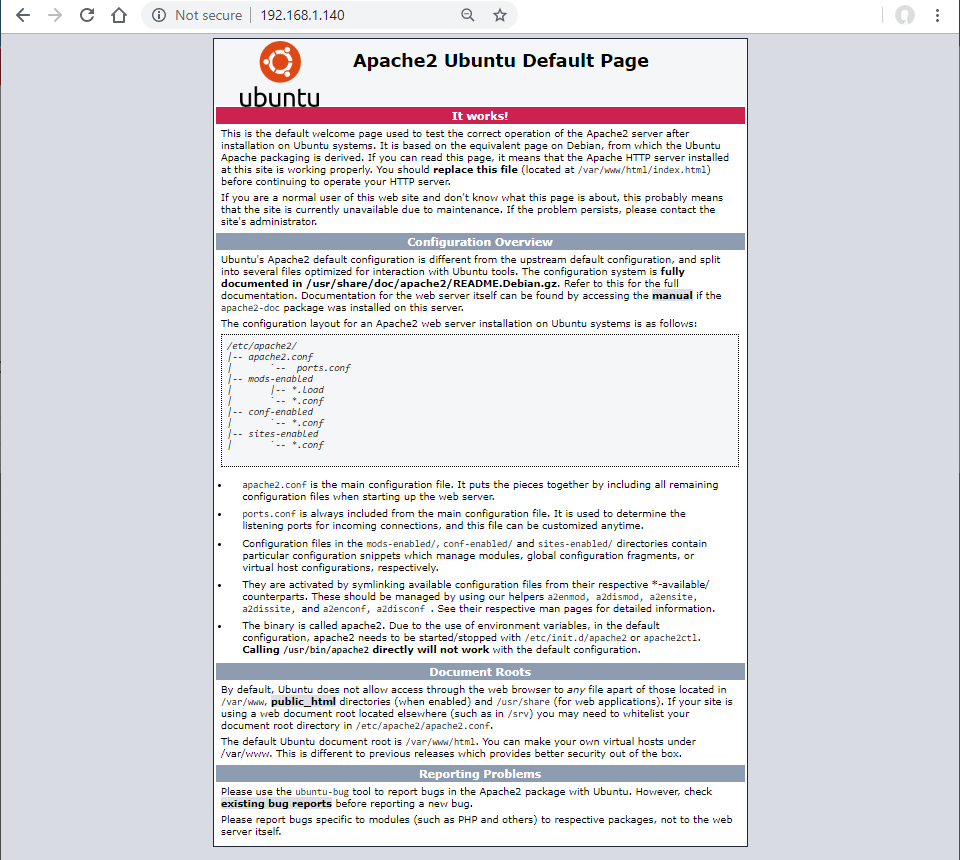The width and height of the screenshot is (960, 860).
Task: Click the apache2-doc package name
Action: click(x=250, y=308)
